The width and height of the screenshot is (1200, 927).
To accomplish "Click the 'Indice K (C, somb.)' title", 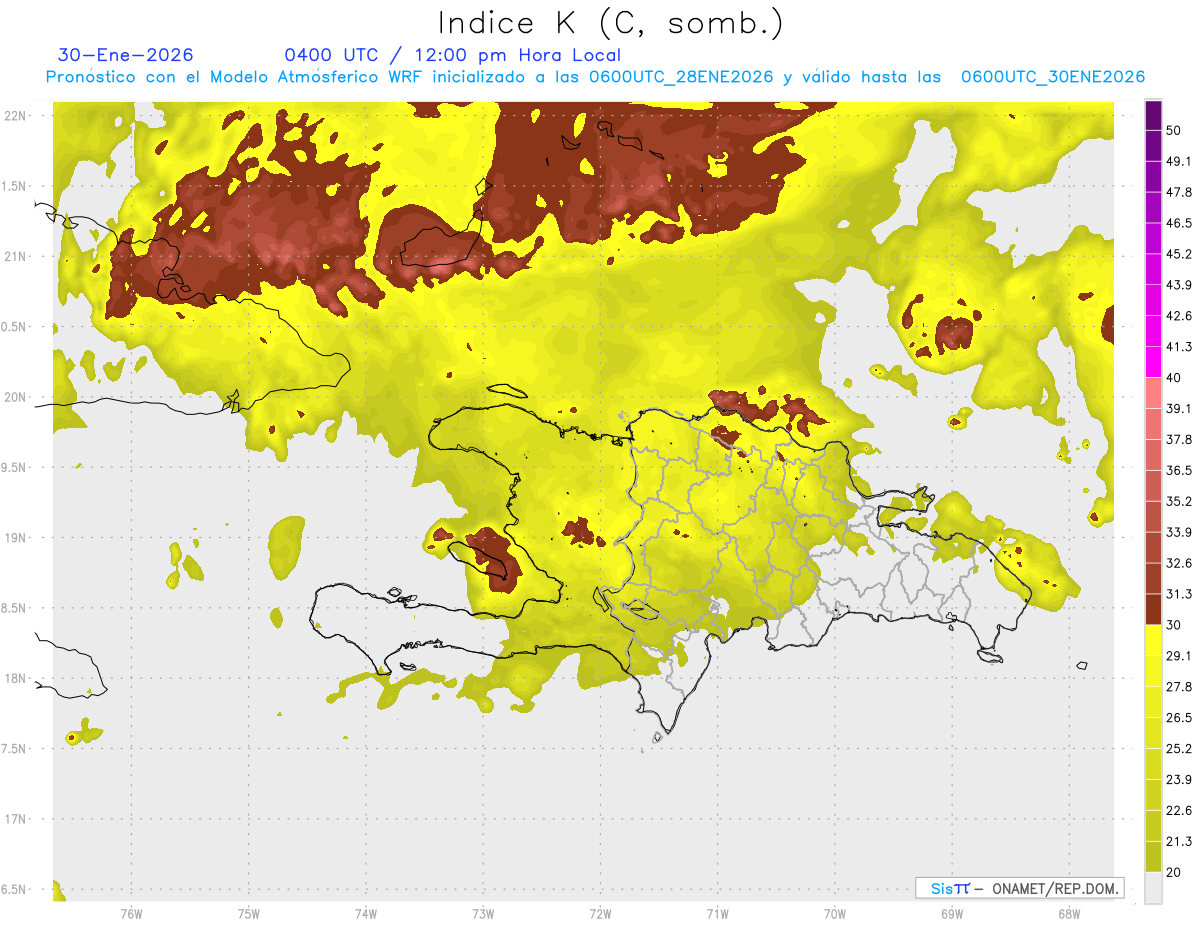I will click(610, 23).
